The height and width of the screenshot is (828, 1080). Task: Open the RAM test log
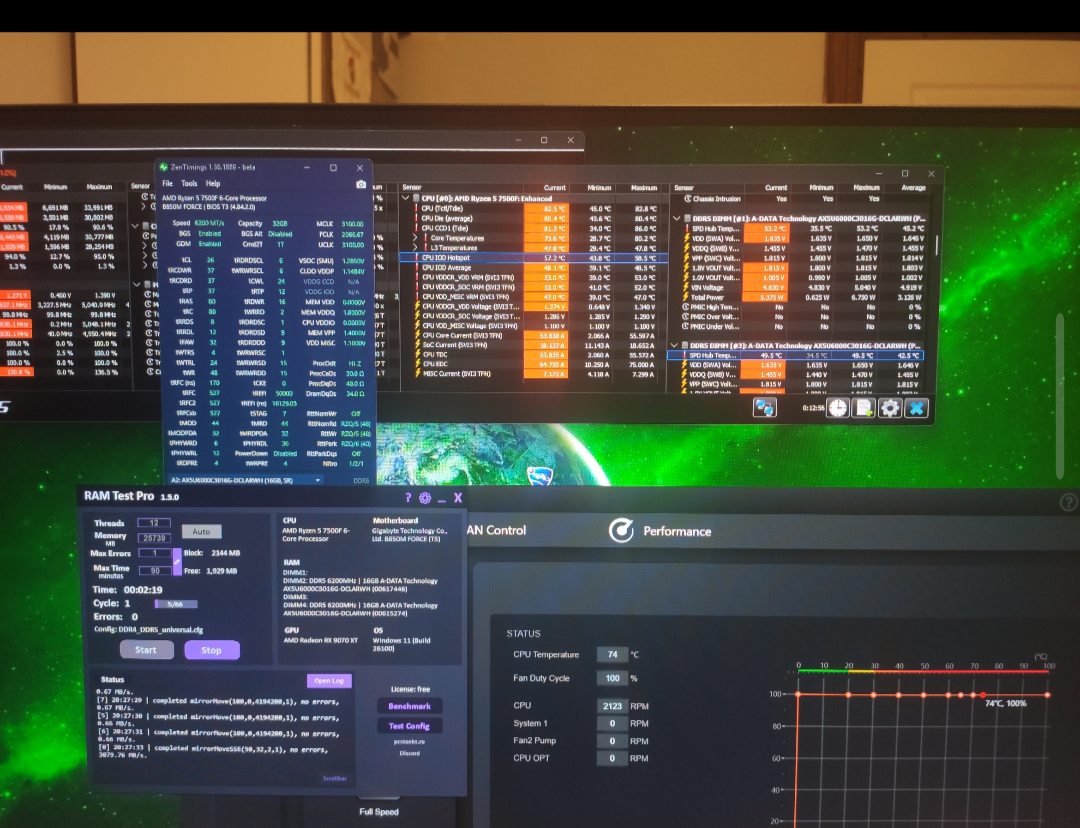(x=329, y=681)
